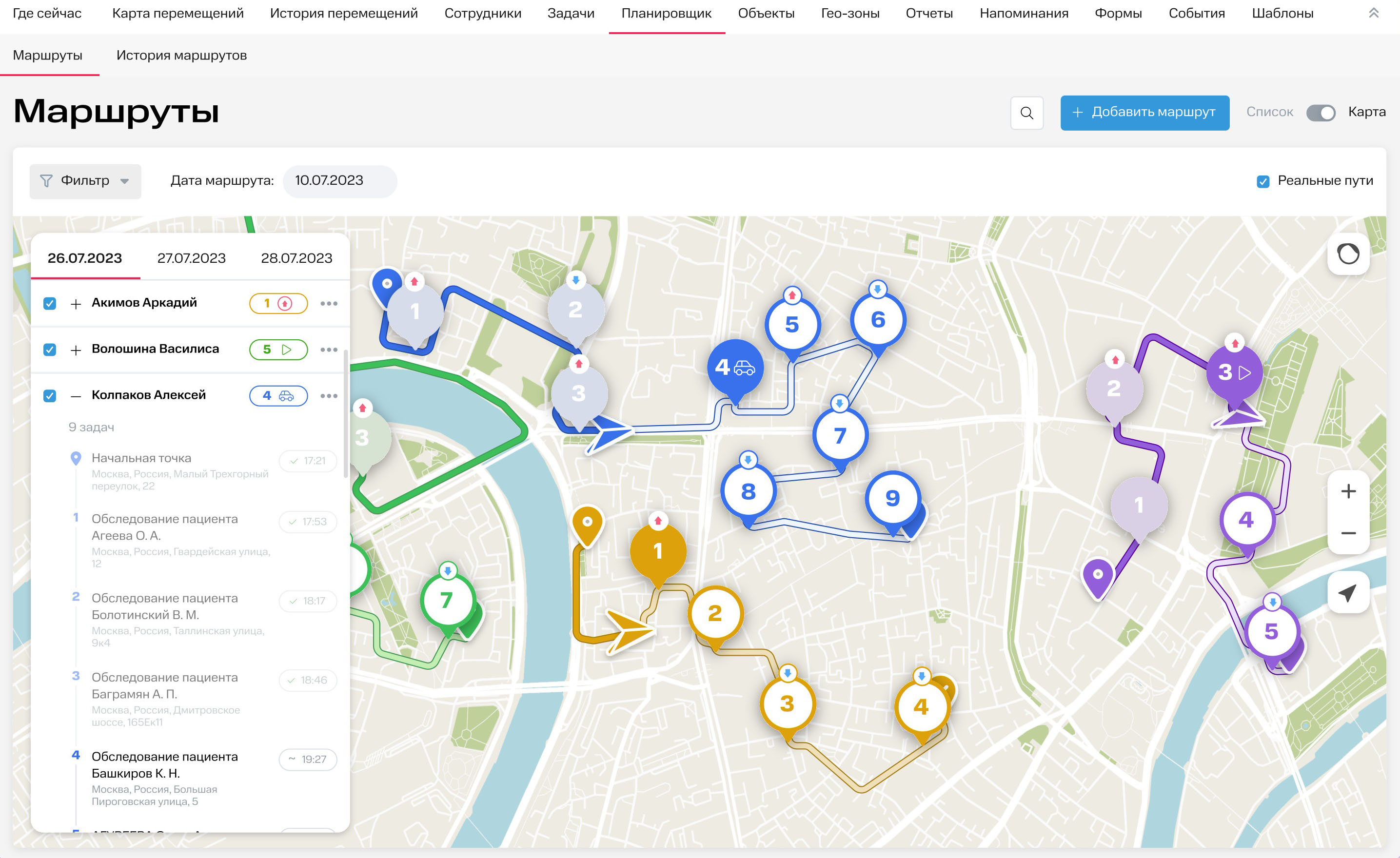Select orange map marker 2
Image resolution: width=1400 pixels, height=858 pixels.
(x=715, y=613)
